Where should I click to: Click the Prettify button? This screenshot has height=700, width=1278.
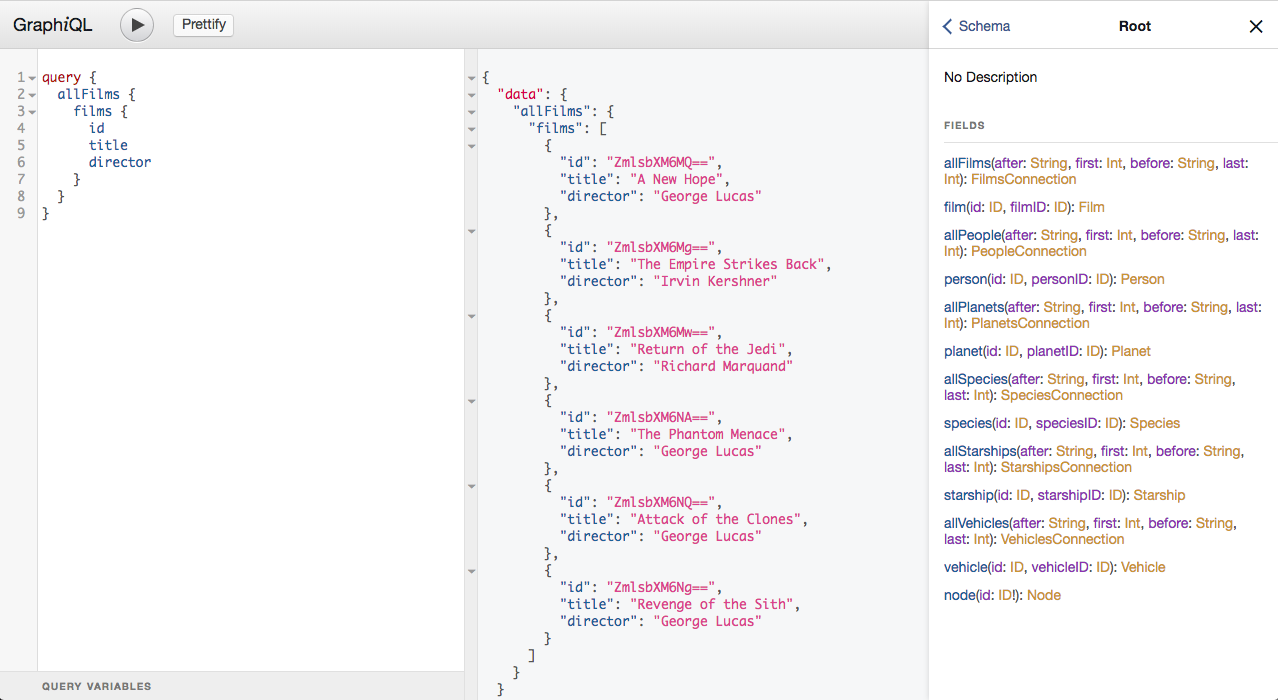coord(204,25)
